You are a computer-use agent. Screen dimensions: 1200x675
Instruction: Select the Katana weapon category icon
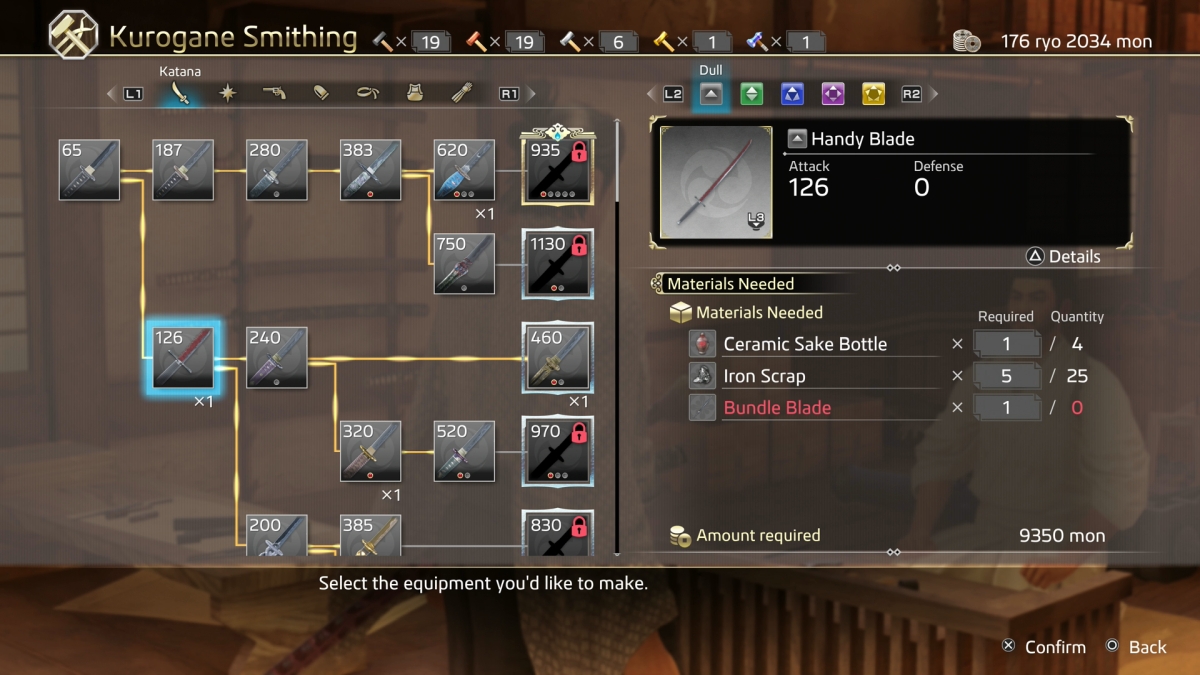[x=181, y=94]
